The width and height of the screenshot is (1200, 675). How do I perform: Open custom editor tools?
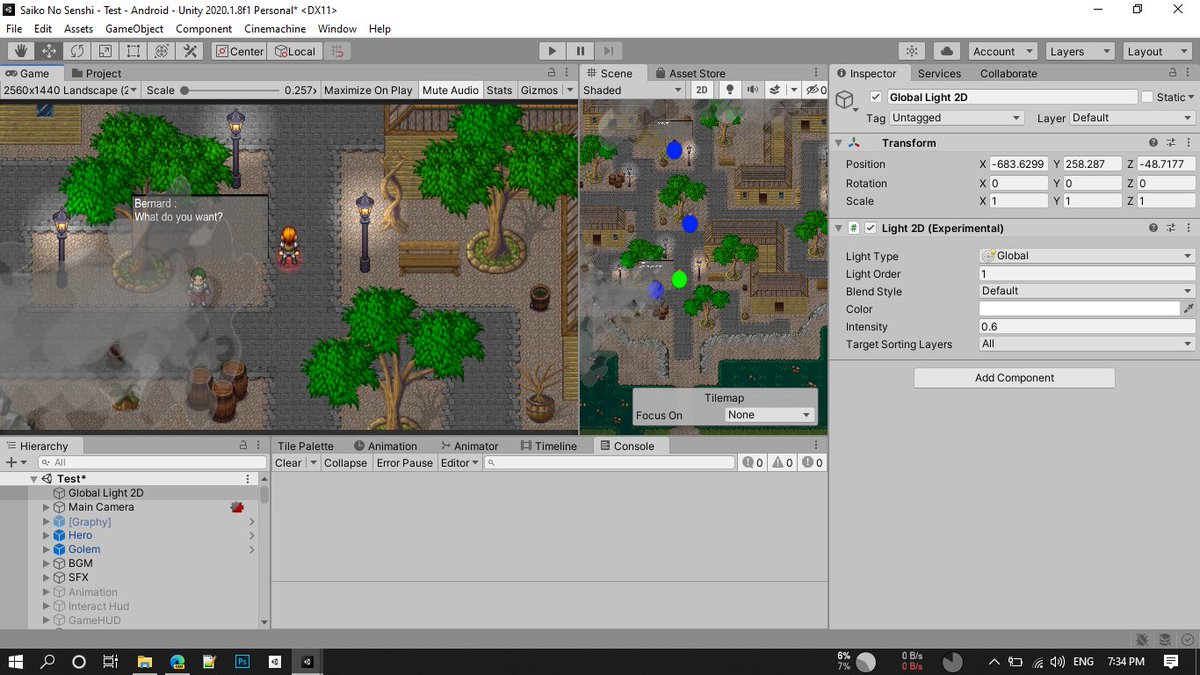pos(190,51)
